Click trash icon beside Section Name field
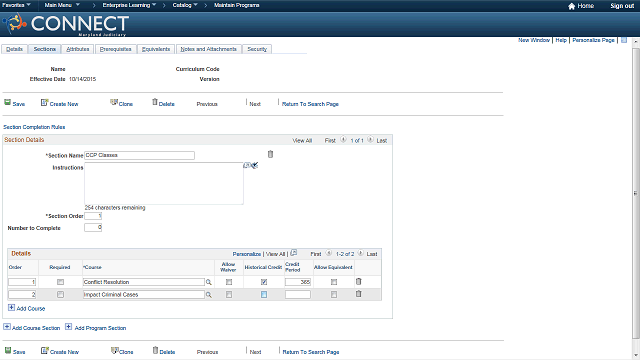Viewport: 640px width, 360px height. (270, 154)
